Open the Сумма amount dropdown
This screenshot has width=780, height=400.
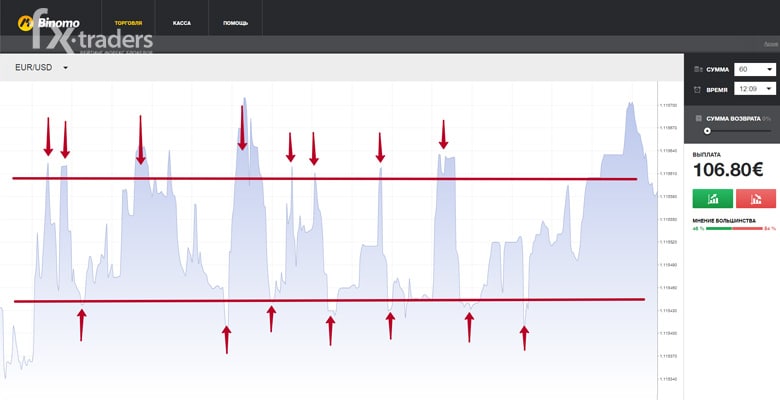pyautogui.click(x=755, y=70)
